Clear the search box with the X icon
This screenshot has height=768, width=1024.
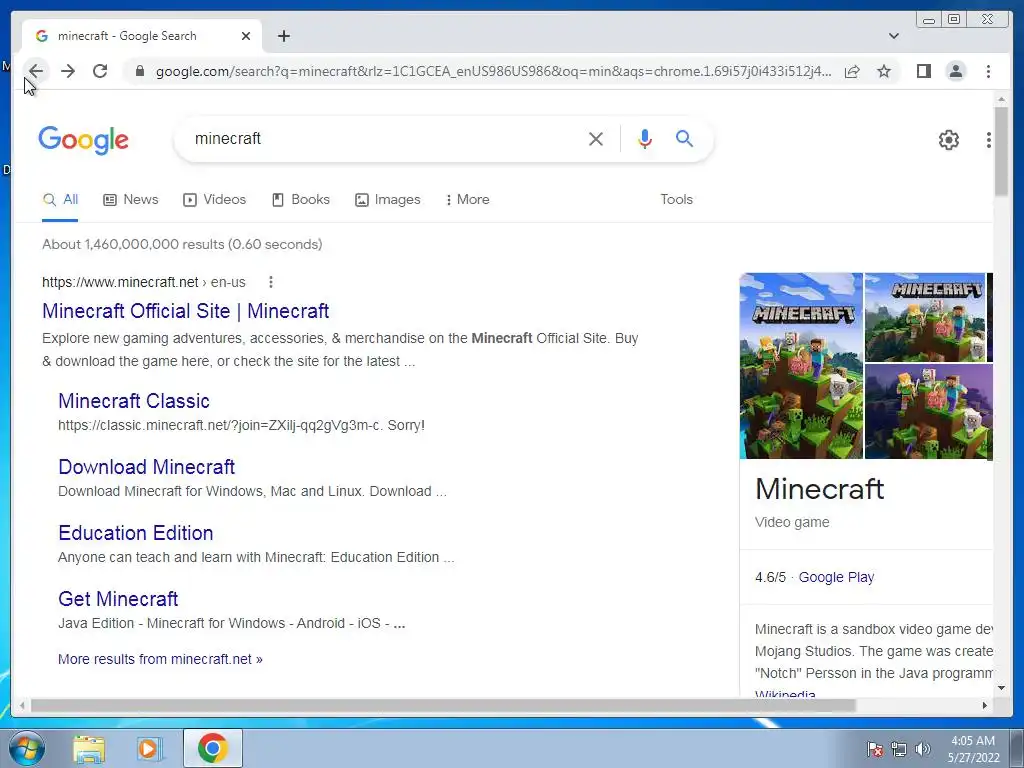596,138
